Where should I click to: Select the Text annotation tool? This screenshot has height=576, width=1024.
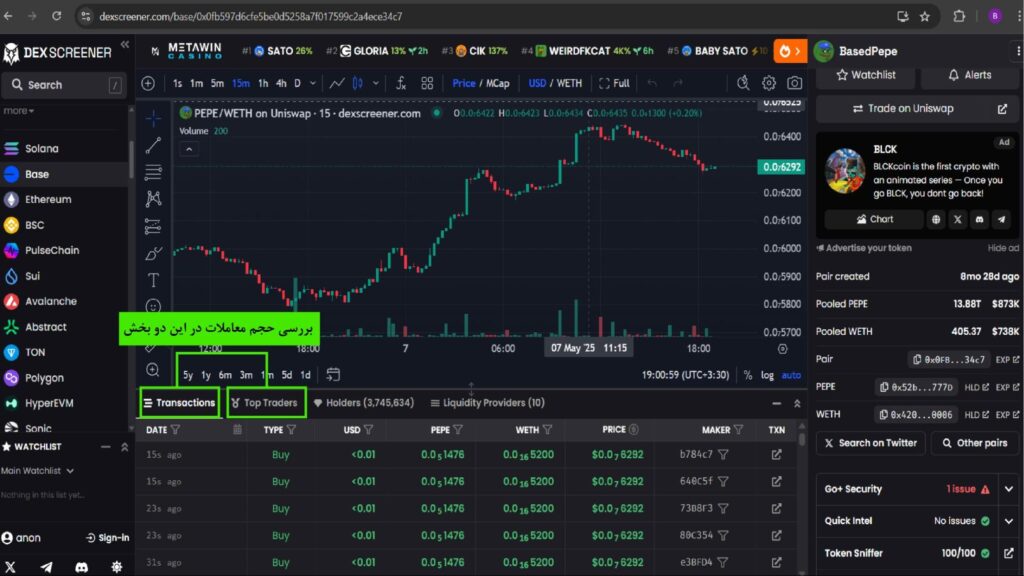click(x=153, y=280)
